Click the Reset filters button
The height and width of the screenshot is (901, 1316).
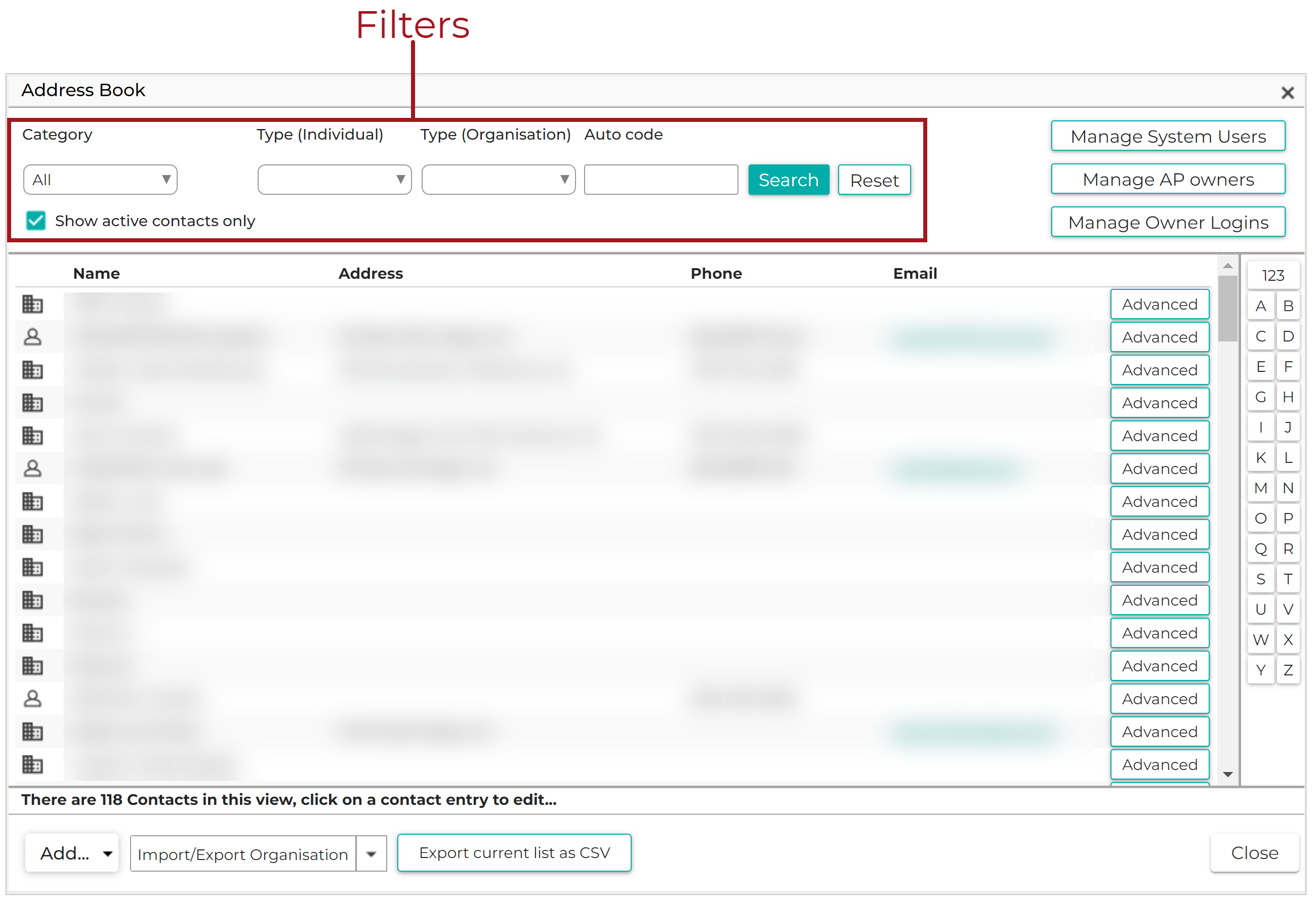coord(874,180)
